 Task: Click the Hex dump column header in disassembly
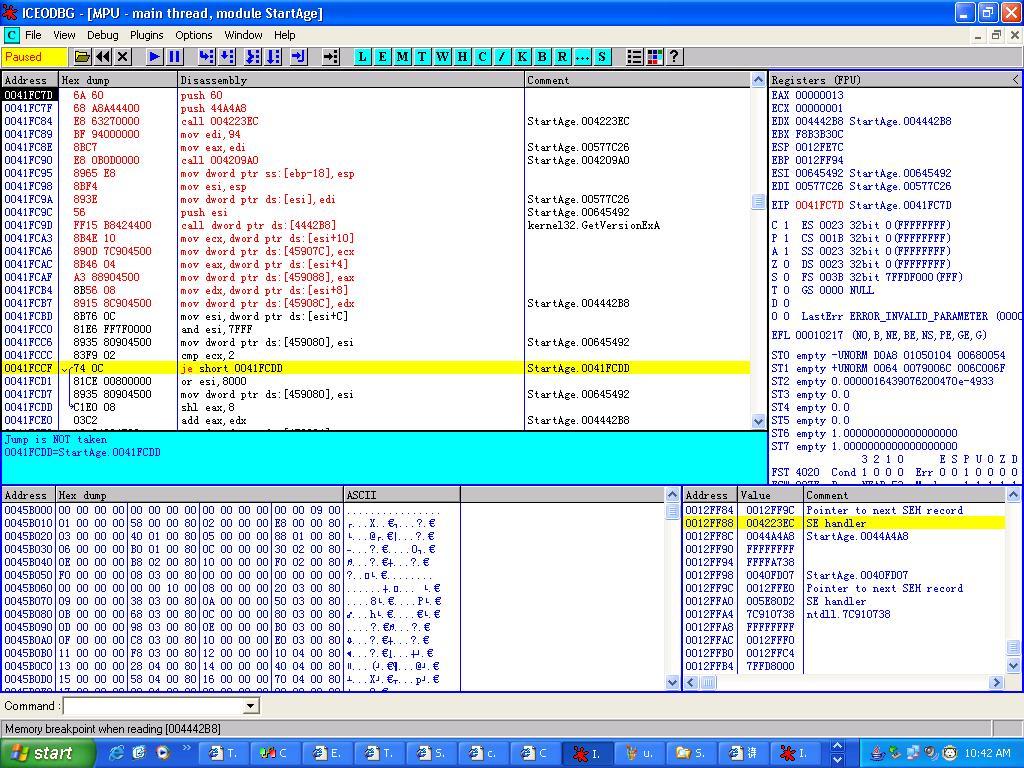coord(118,80)
